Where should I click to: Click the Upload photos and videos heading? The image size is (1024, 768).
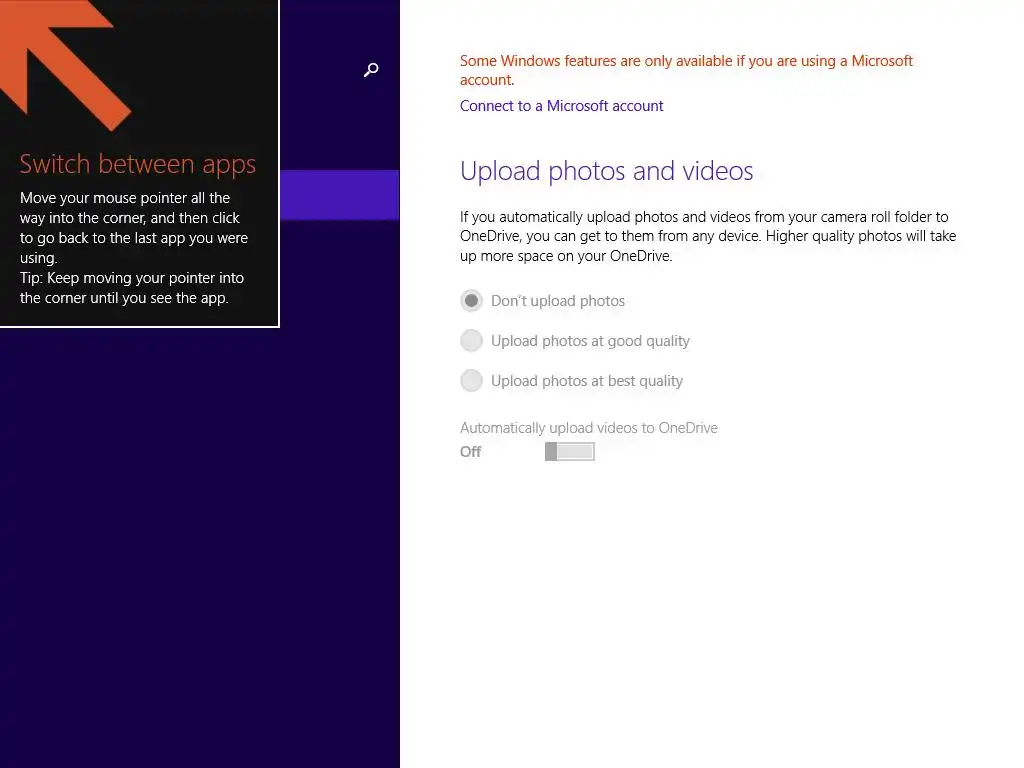(606, 171)
